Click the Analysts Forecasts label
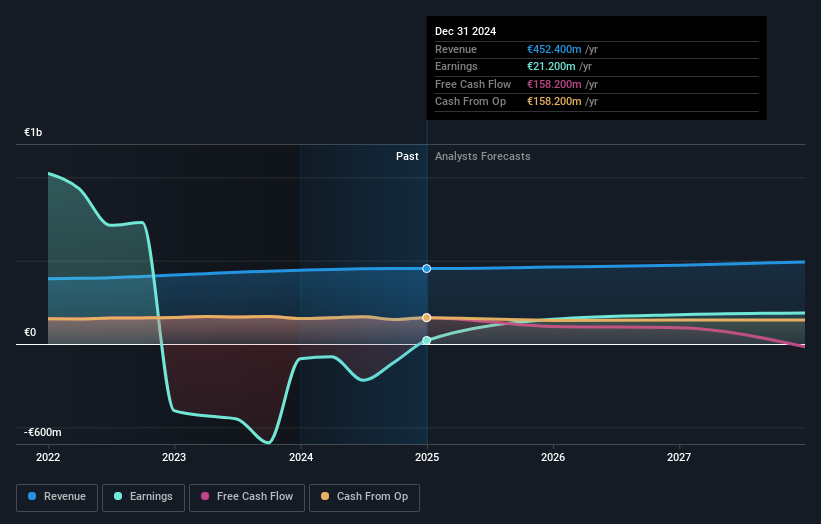The image size is (821, 524). point(483,156)
